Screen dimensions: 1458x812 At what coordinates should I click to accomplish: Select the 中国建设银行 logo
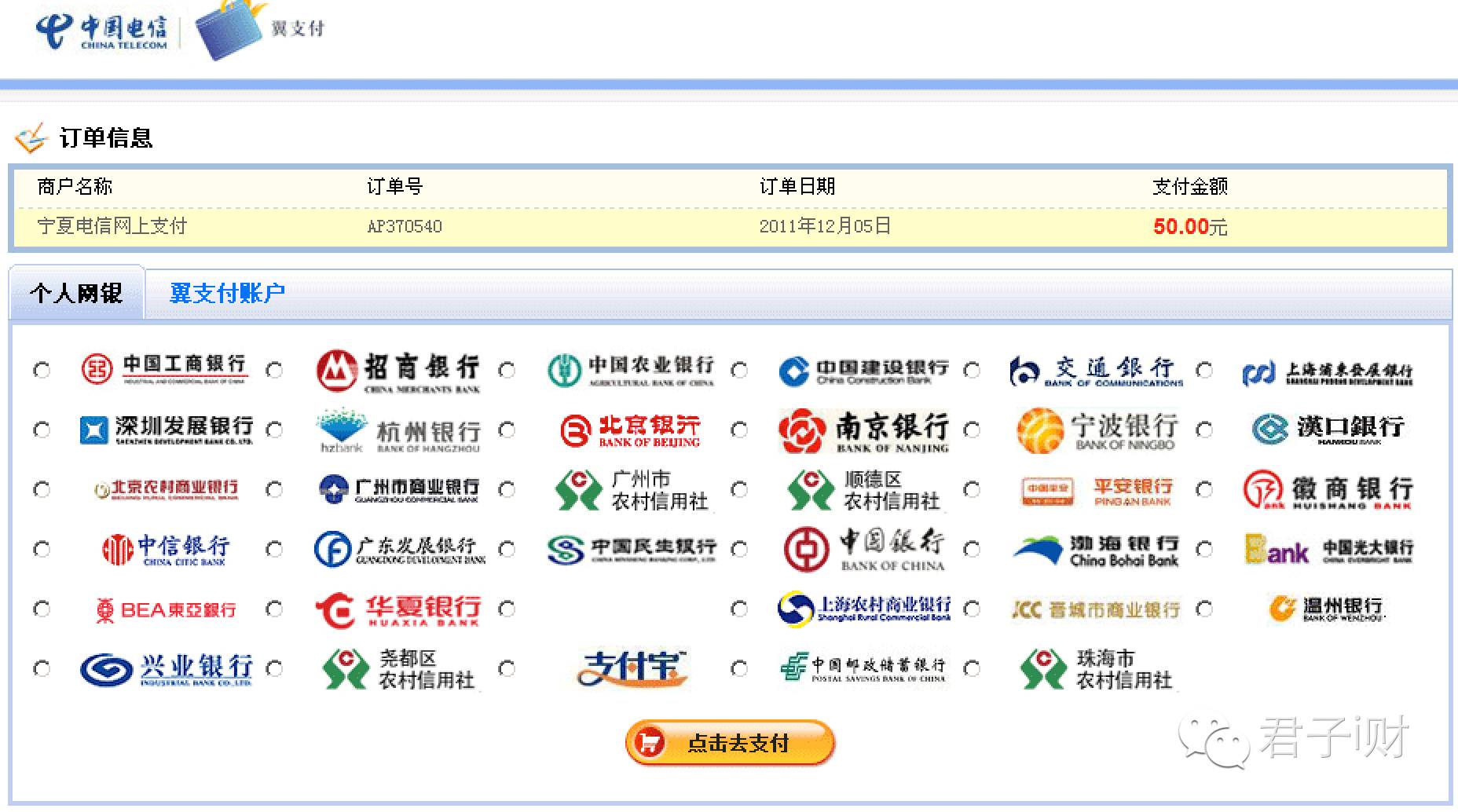click(864, 369)
